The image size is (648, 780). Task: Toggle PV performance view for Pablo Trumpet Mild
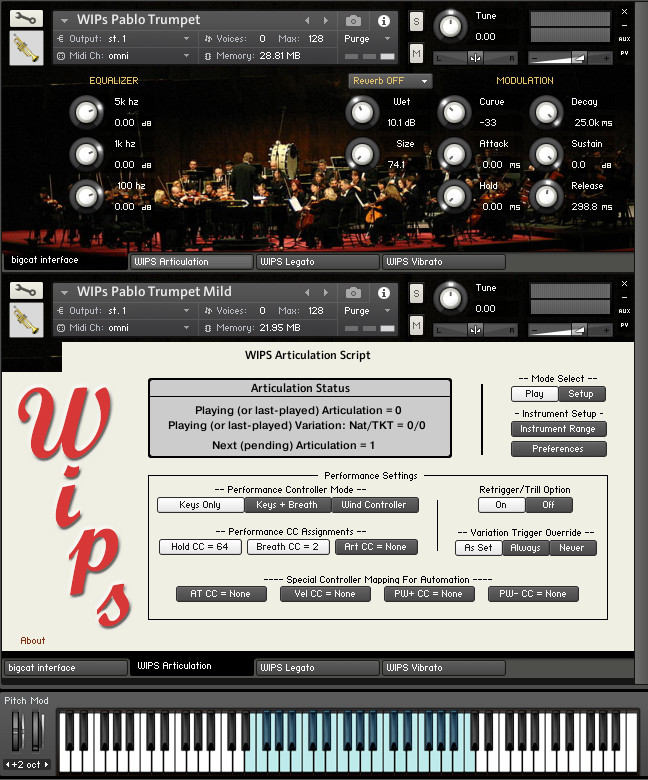tap(624, 325)
